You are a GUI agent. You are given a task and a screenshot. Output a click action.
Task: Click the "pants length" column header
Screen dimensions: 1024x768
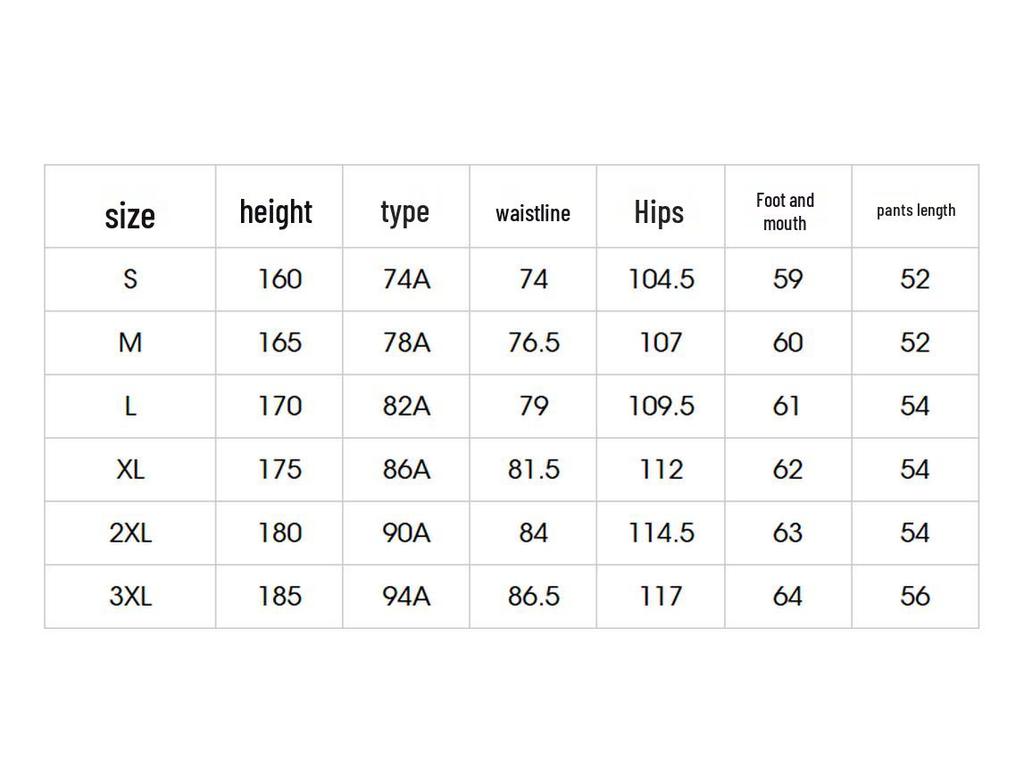(x=916, y=210)
